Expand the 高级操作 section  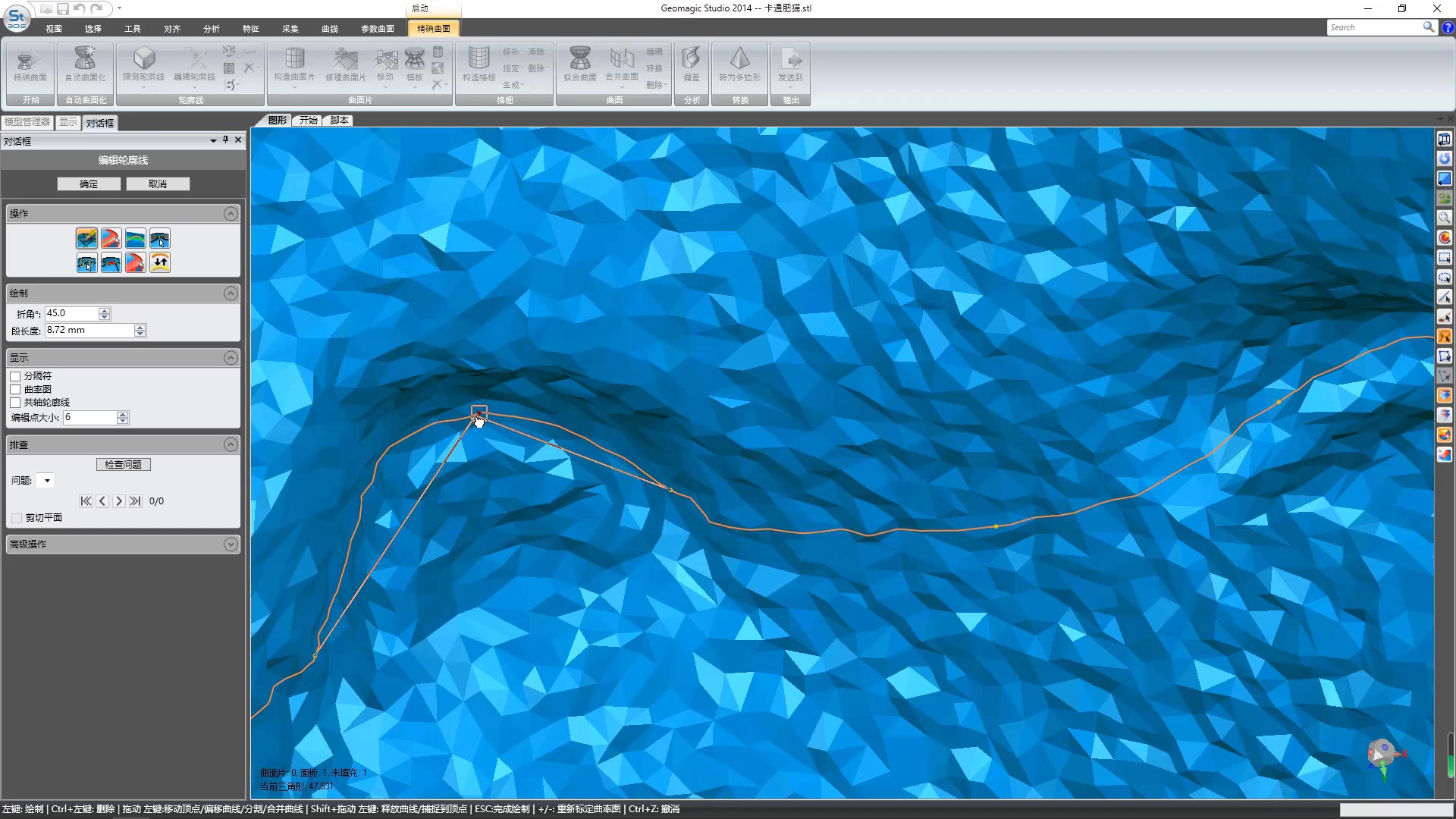click(x=231, y=544)
